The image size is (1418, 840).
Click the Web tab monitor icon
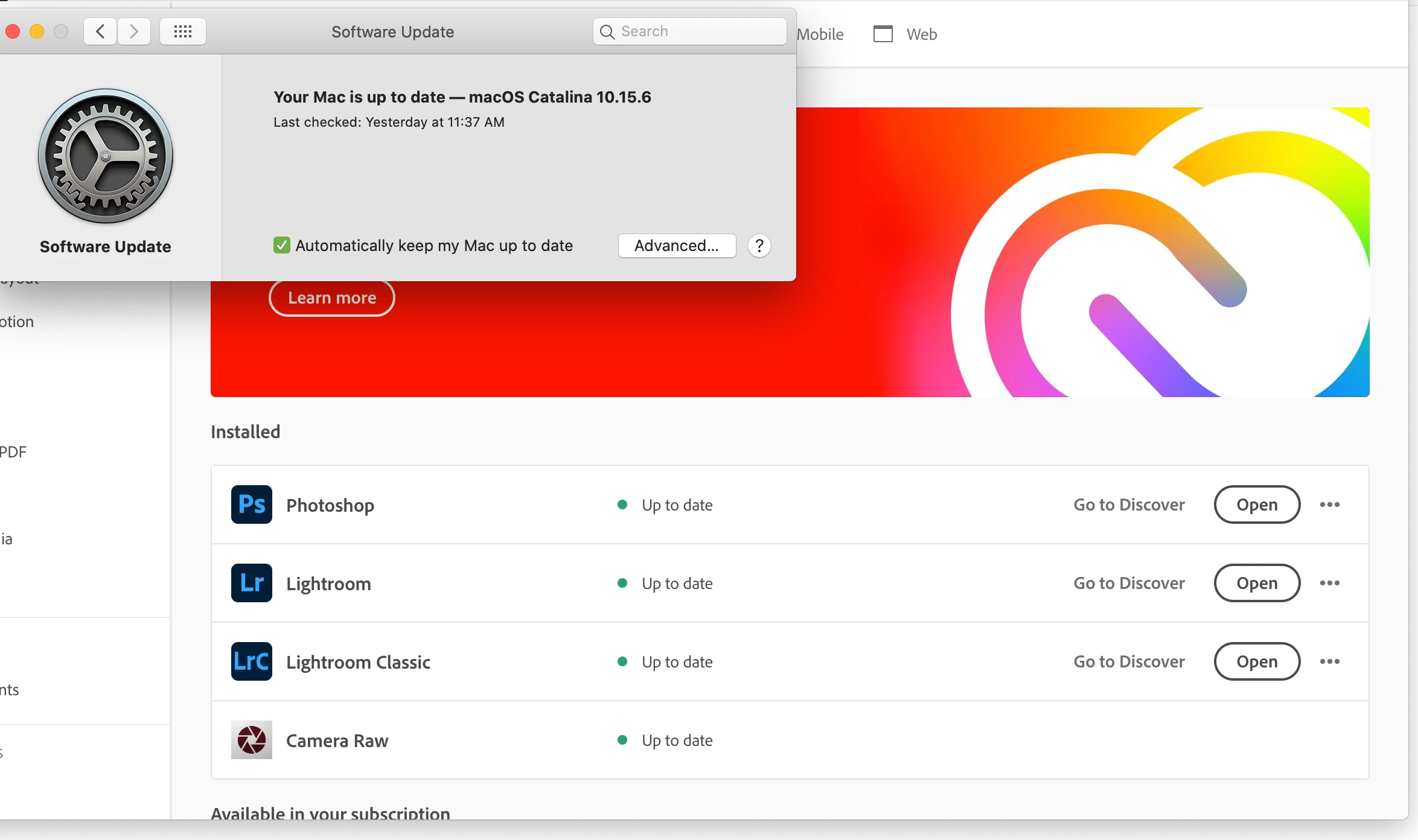click(x=883, y=34)
